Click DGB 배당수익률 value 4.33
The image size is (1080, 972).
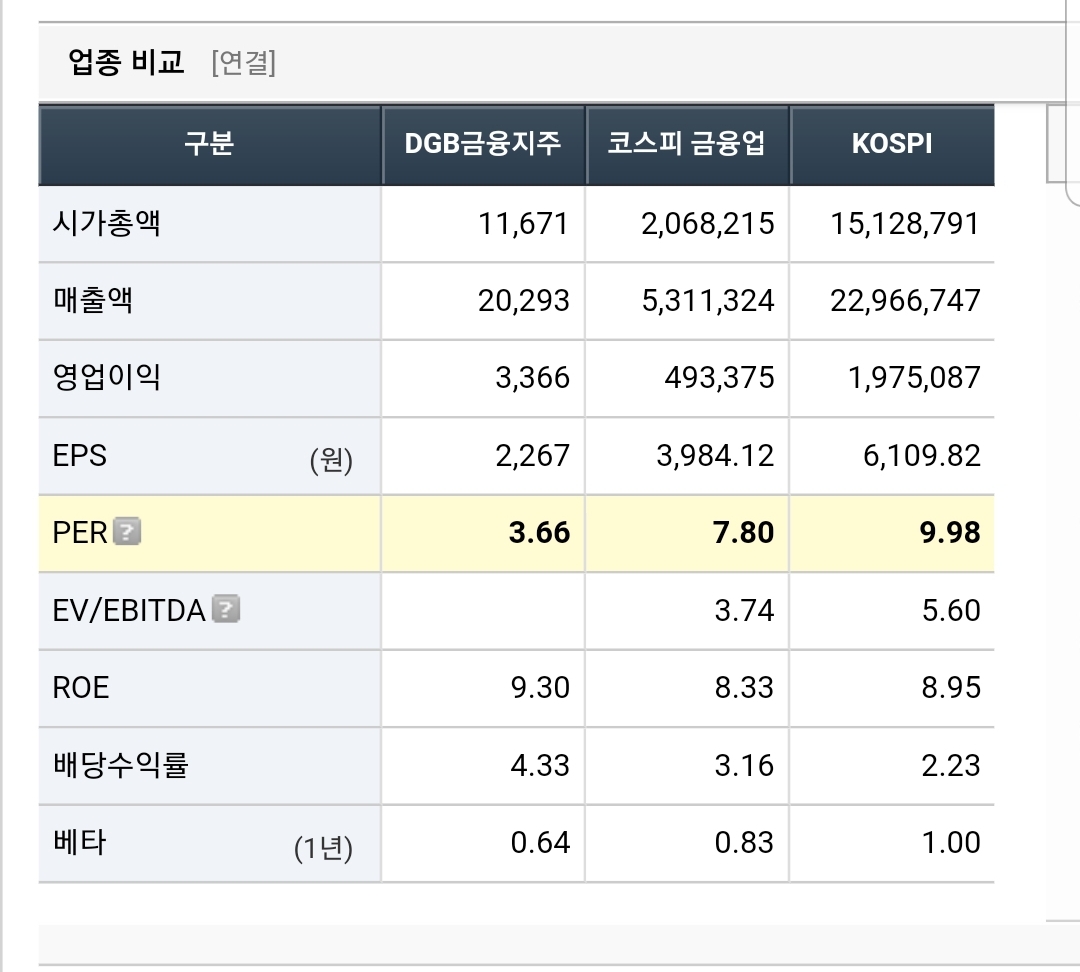[540, 766]
